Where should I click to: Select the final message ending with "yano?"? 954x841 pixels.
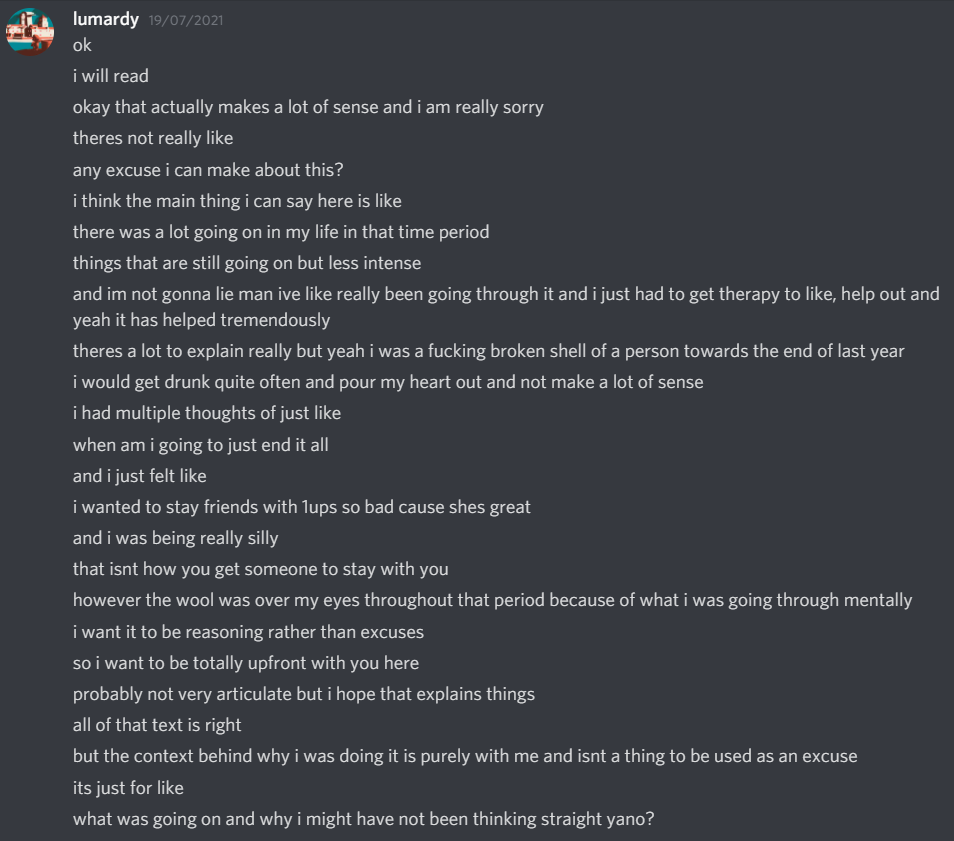[x=364, y=819]
